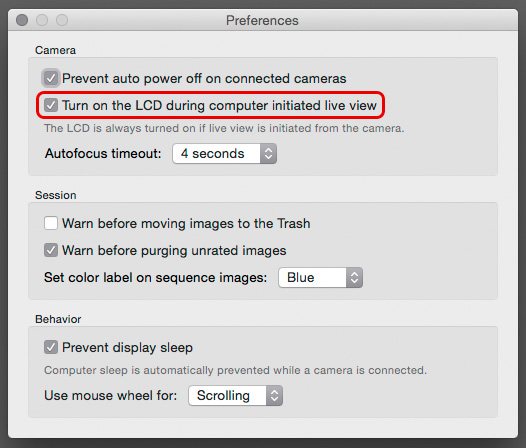This screenshot has height=448, width=526.
Task: Click the middle minimize button in title bar
Action: [42, 20]
